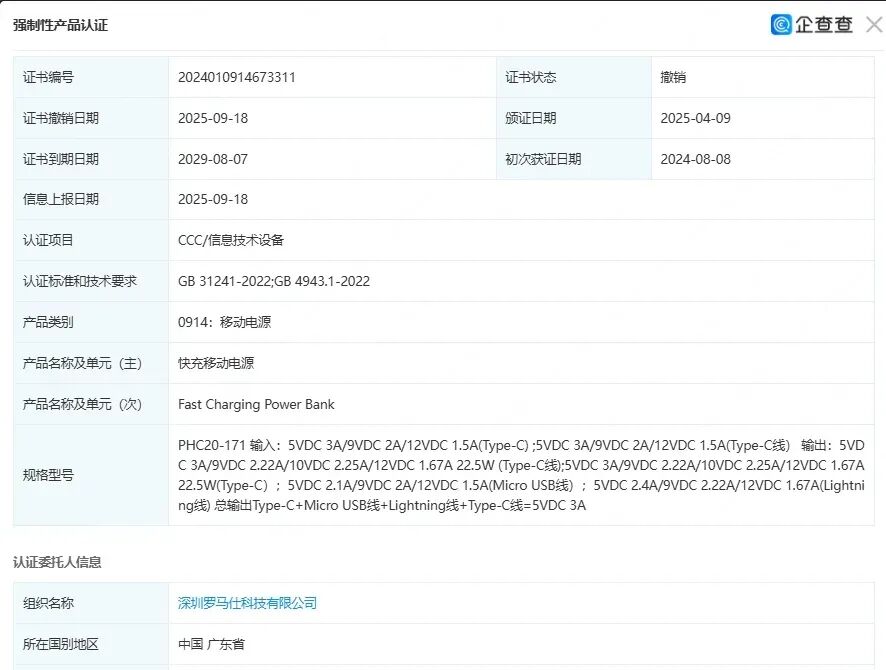Click the 组织名称 label
Image resolution: width=886 pixels, height=670 pixels.
point(48,603)
